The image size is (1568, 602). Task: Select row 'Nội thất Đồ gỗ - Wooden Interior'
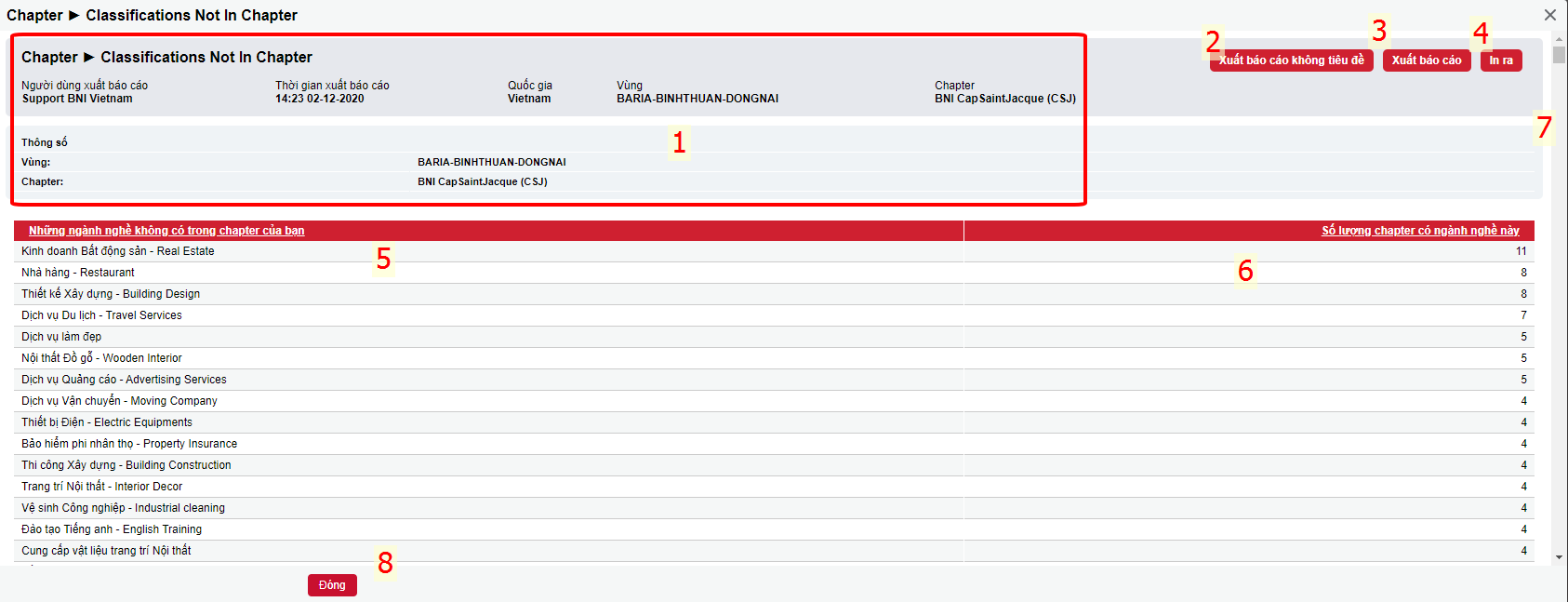tap(774, 358)
